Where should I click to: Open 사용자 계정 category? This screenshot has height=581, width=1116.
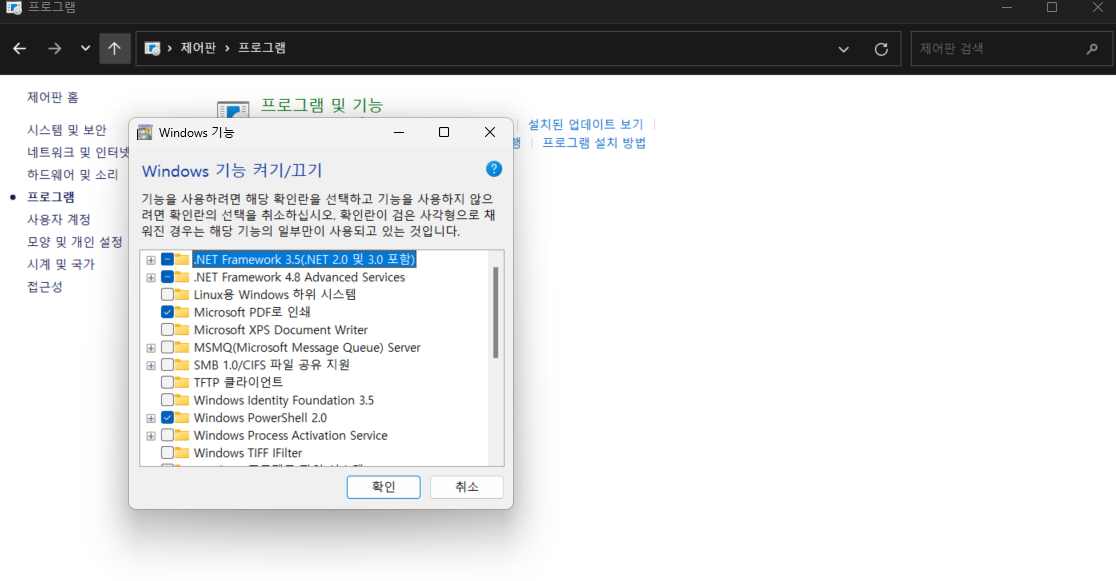coord(58,219)
